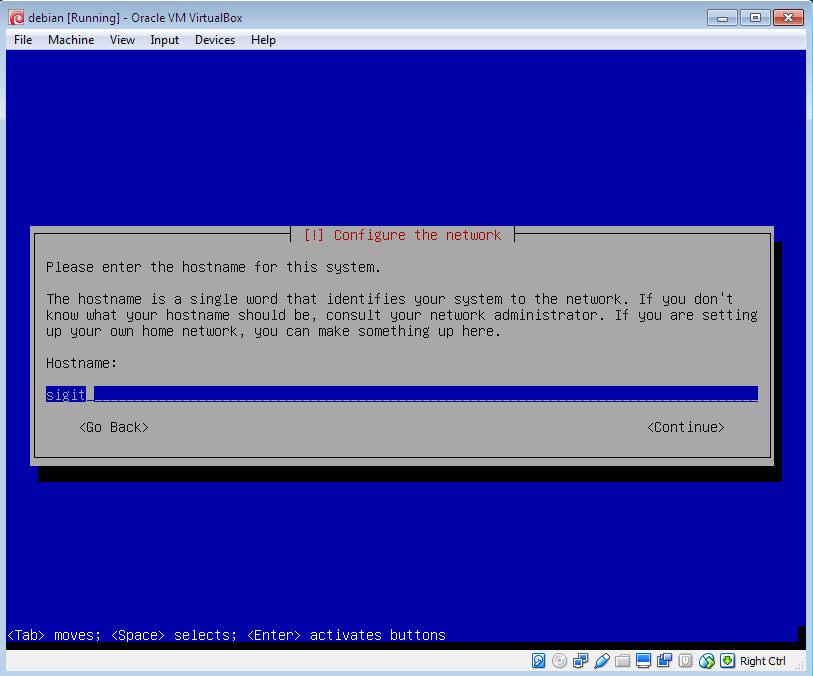
Task: Click the mouse integration status icon
Action: pos(707,660)
